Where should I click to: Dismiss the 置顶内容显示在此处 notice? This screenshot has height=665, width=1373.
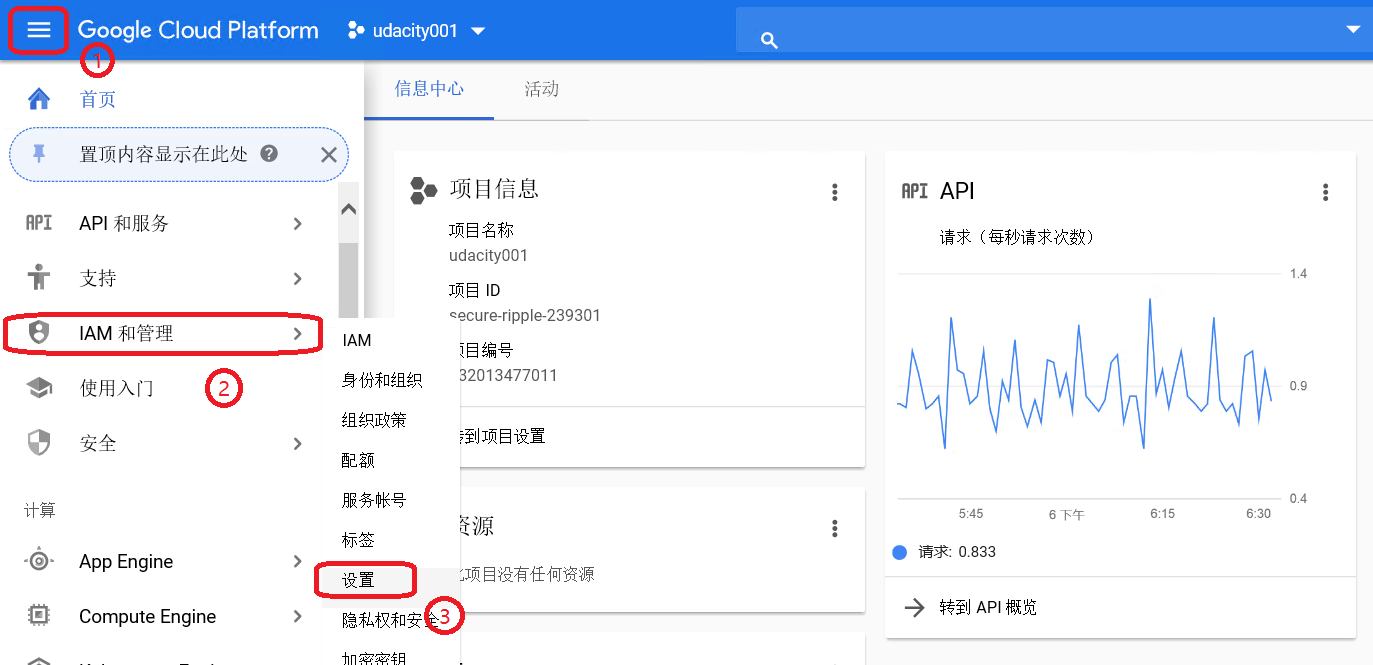point(328,154)
